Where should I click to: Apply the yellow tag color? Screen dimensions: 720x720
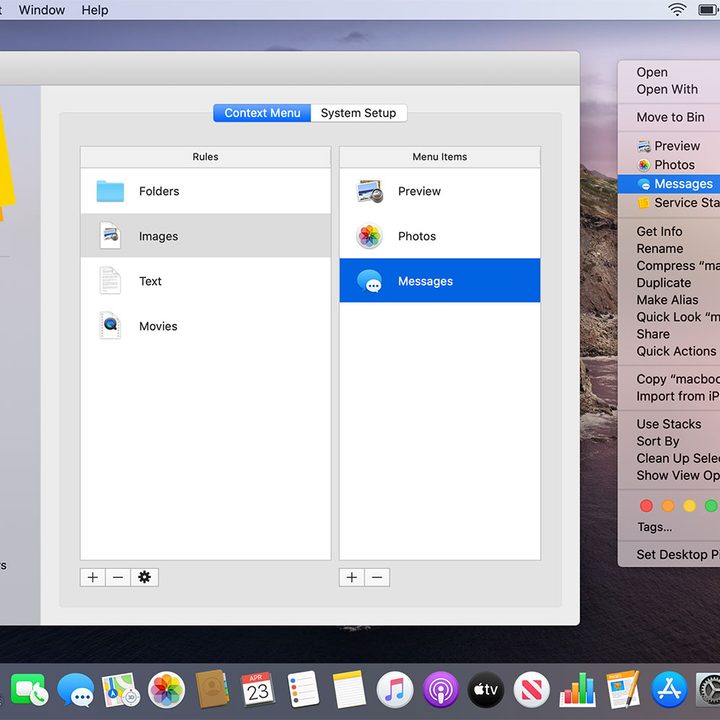tap(689, 506)
